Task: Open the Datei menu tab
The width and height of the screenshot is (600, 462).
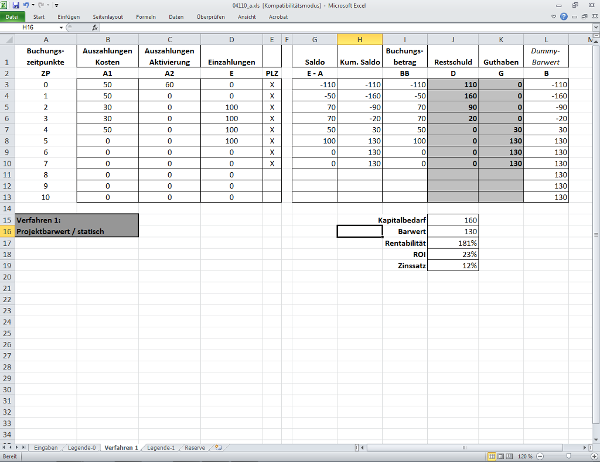Action: click(x=12, y=17)
